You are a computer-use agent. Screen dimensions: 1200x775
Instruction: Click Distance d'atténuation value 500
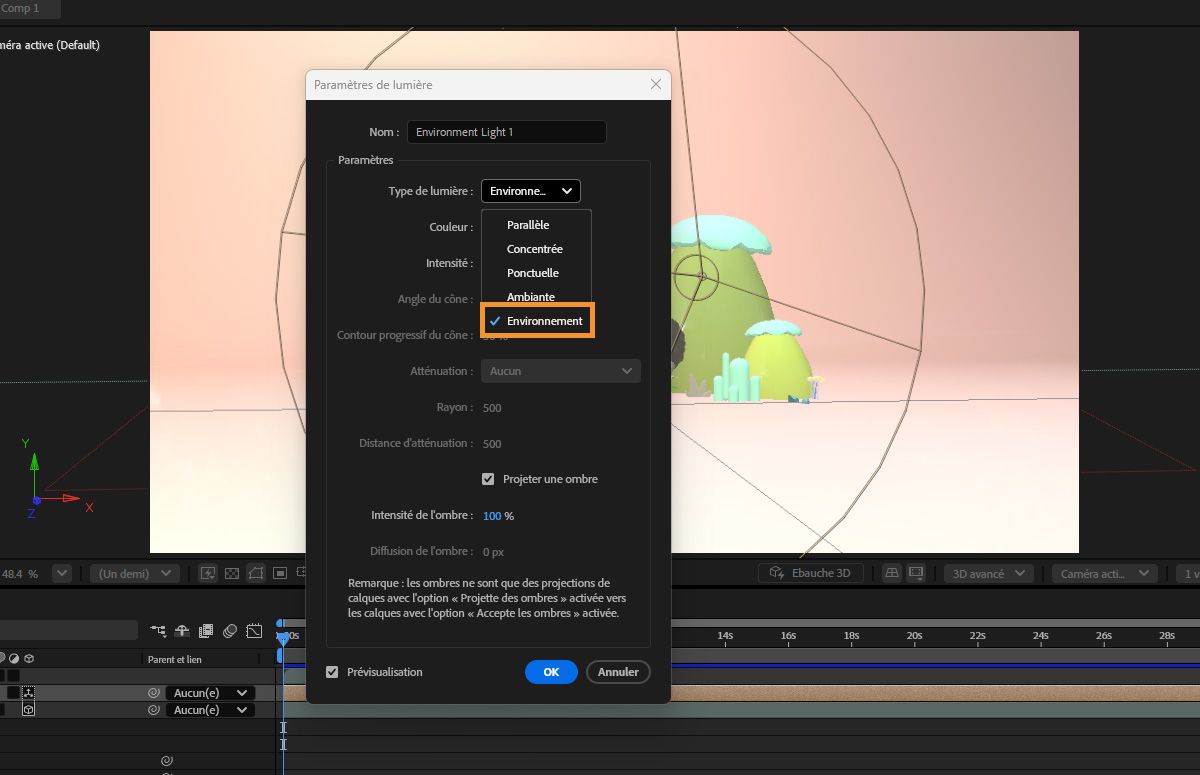492,444
